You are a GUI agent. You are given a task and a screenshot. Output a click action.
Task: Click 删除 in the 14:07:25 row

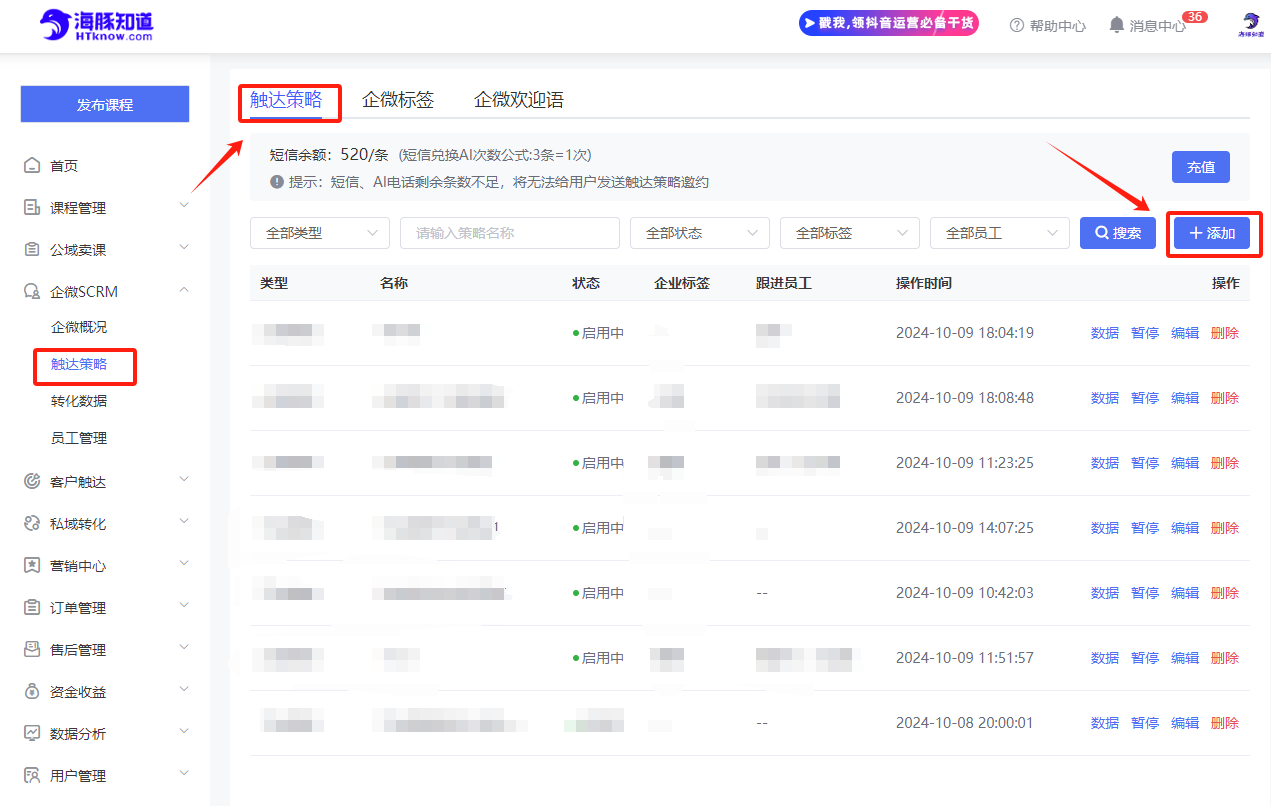(x=1225, y=528)
